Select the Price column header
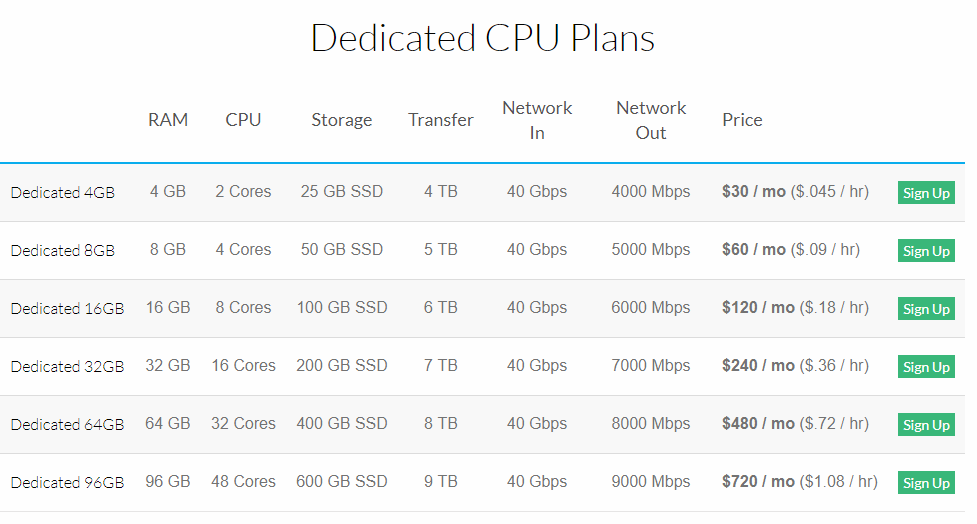 tap(742, 120)
